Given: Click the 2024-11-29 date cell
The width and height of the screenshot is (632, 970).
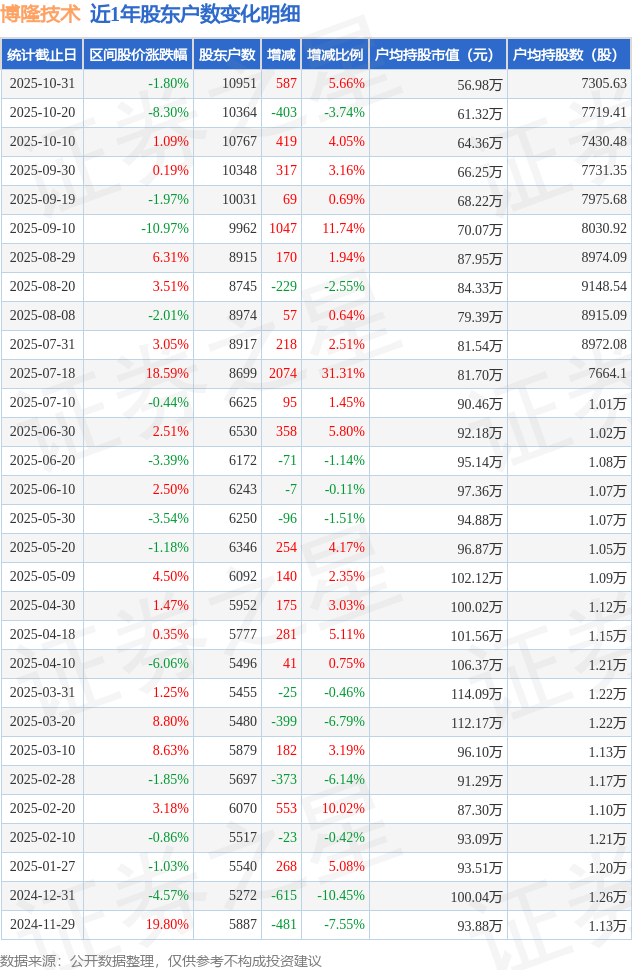Looking at the screenshot, I should point(42,925).
